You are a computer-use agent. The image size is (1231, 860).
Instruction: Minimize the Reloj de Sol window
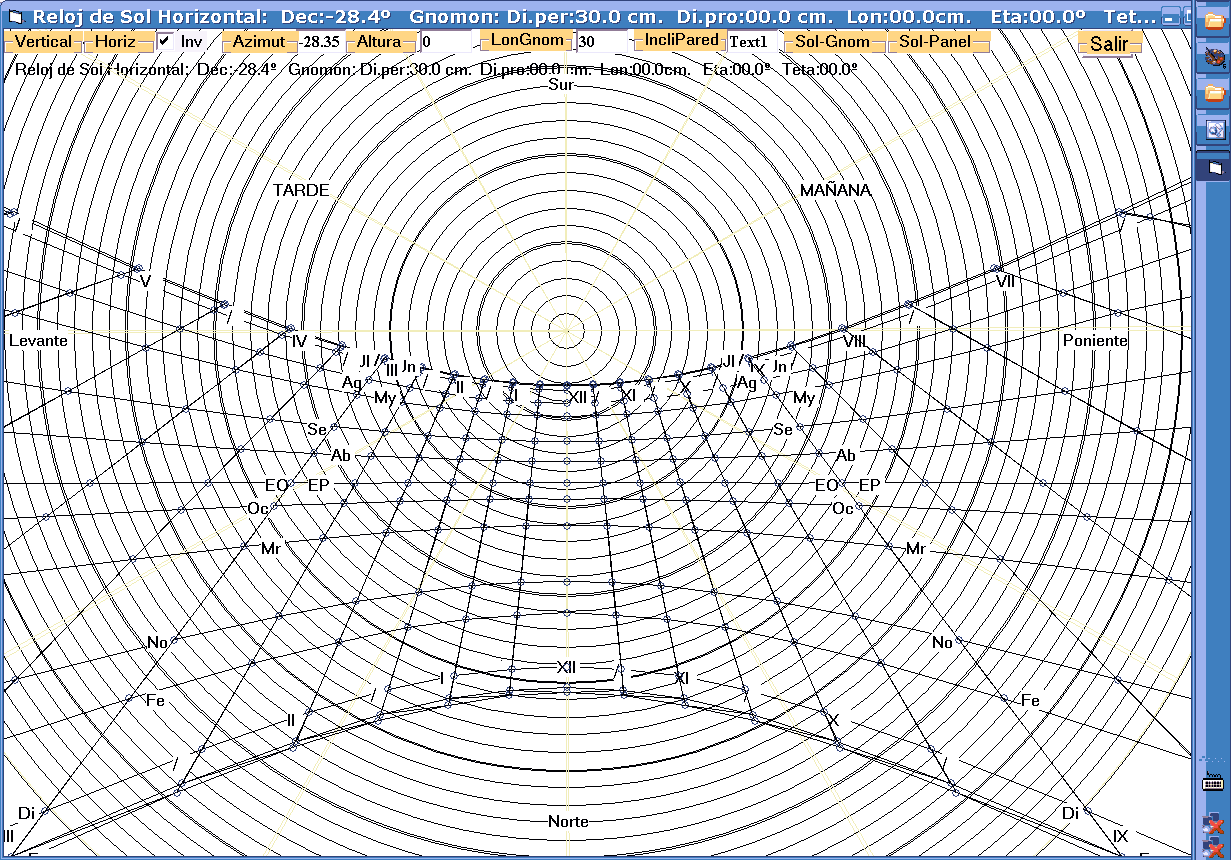(x=1169, y=17)
